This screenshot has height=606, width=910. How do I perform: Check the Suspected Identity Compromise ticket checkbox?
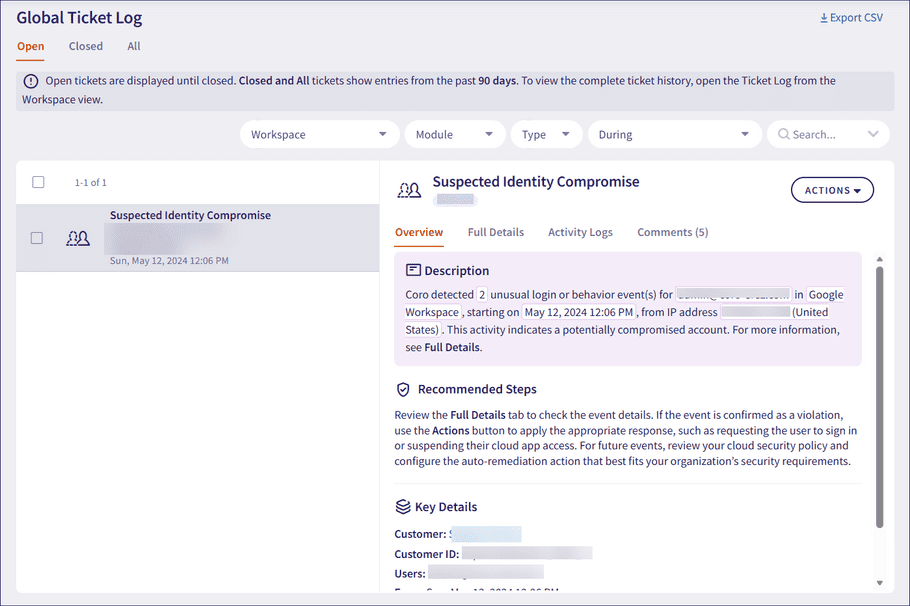click(37, 238)
